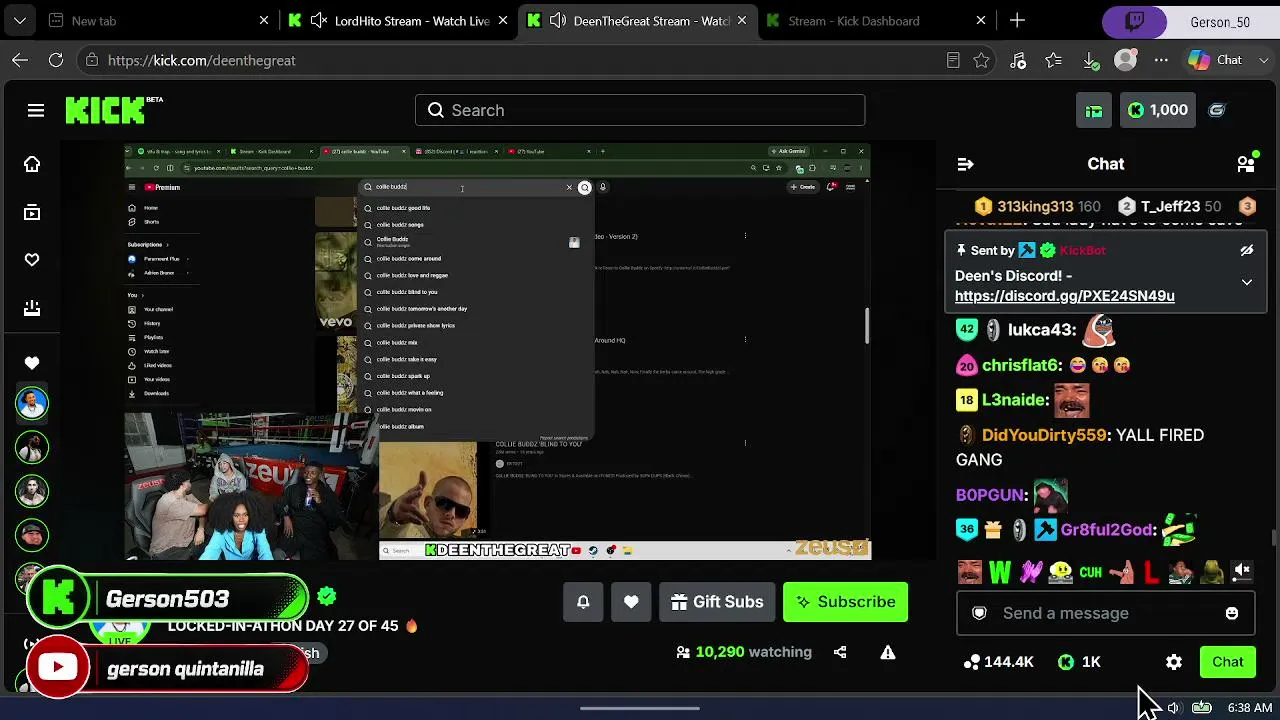Select the DeenTheGreat Stream tab
1280x720 pixels.
(x=640, y=21)
